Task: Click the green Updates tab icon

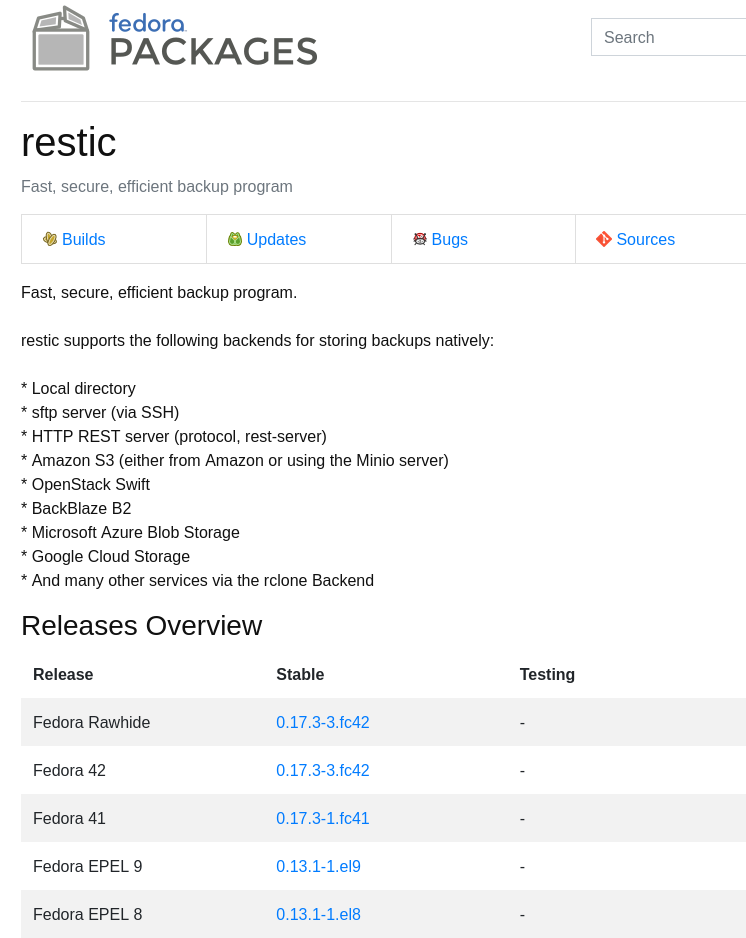Action: (x=235, y=239)
